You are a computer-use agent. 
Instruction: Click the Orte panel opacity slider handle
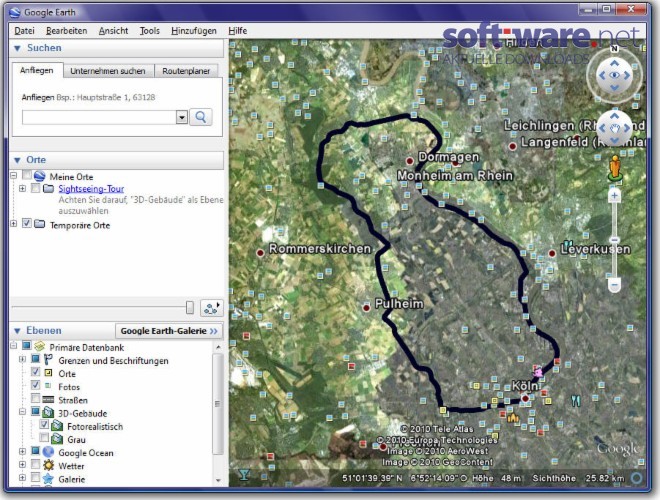coord(189,308)
